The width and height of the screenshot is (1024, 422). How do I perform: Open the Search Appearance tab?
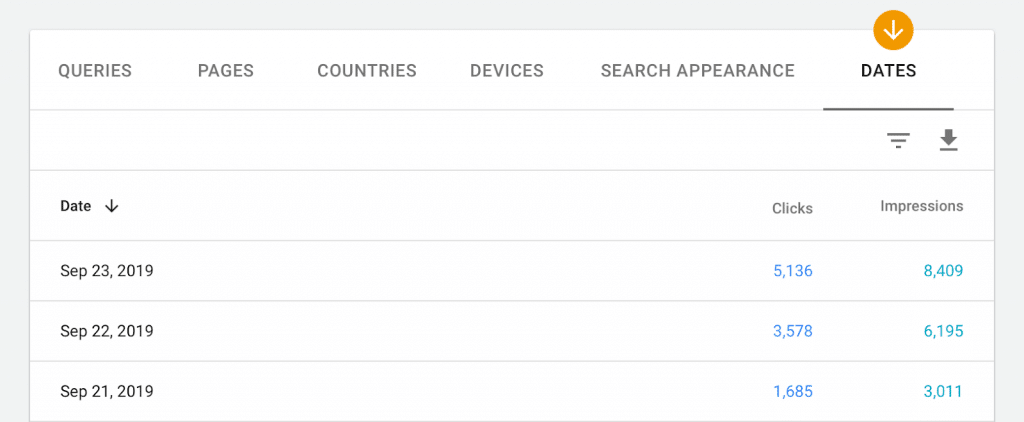(698, 71)
